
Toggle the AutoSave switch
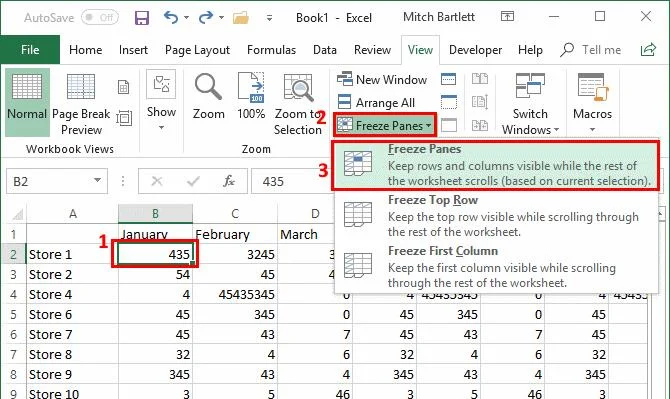[100, 18]
